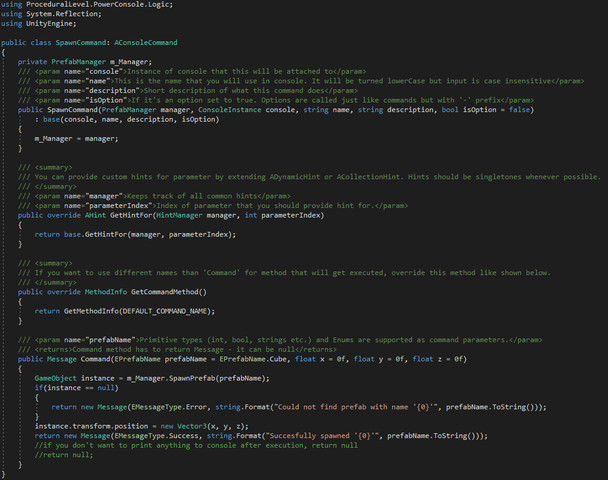Click the comment 'You can provide custom hints'
608x480 pixels.
pyautogui.click(x=309, y=177)
